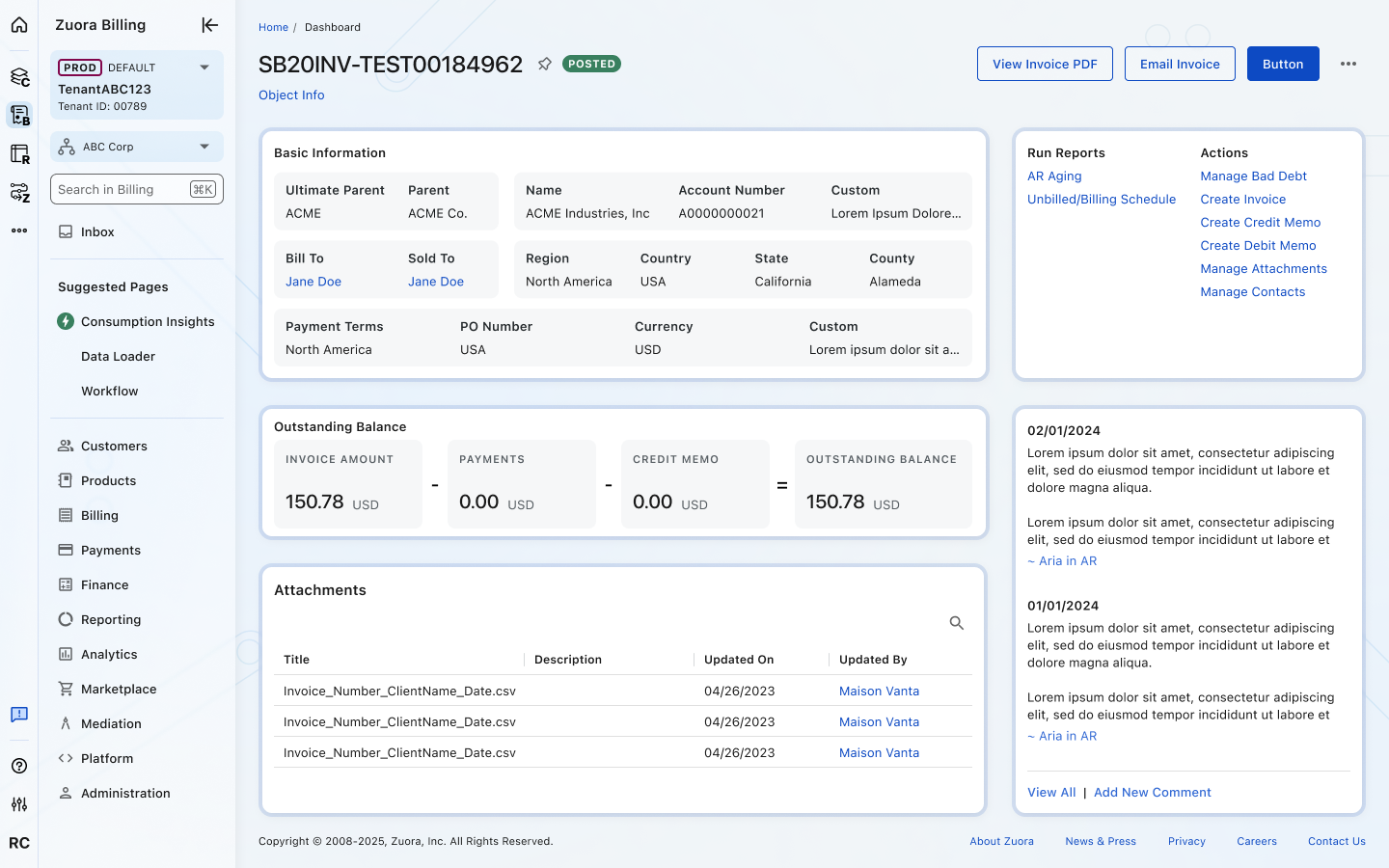1389x868 pixels.
Task: Click the View Invoice PDF button
Action: [1045, 65]
